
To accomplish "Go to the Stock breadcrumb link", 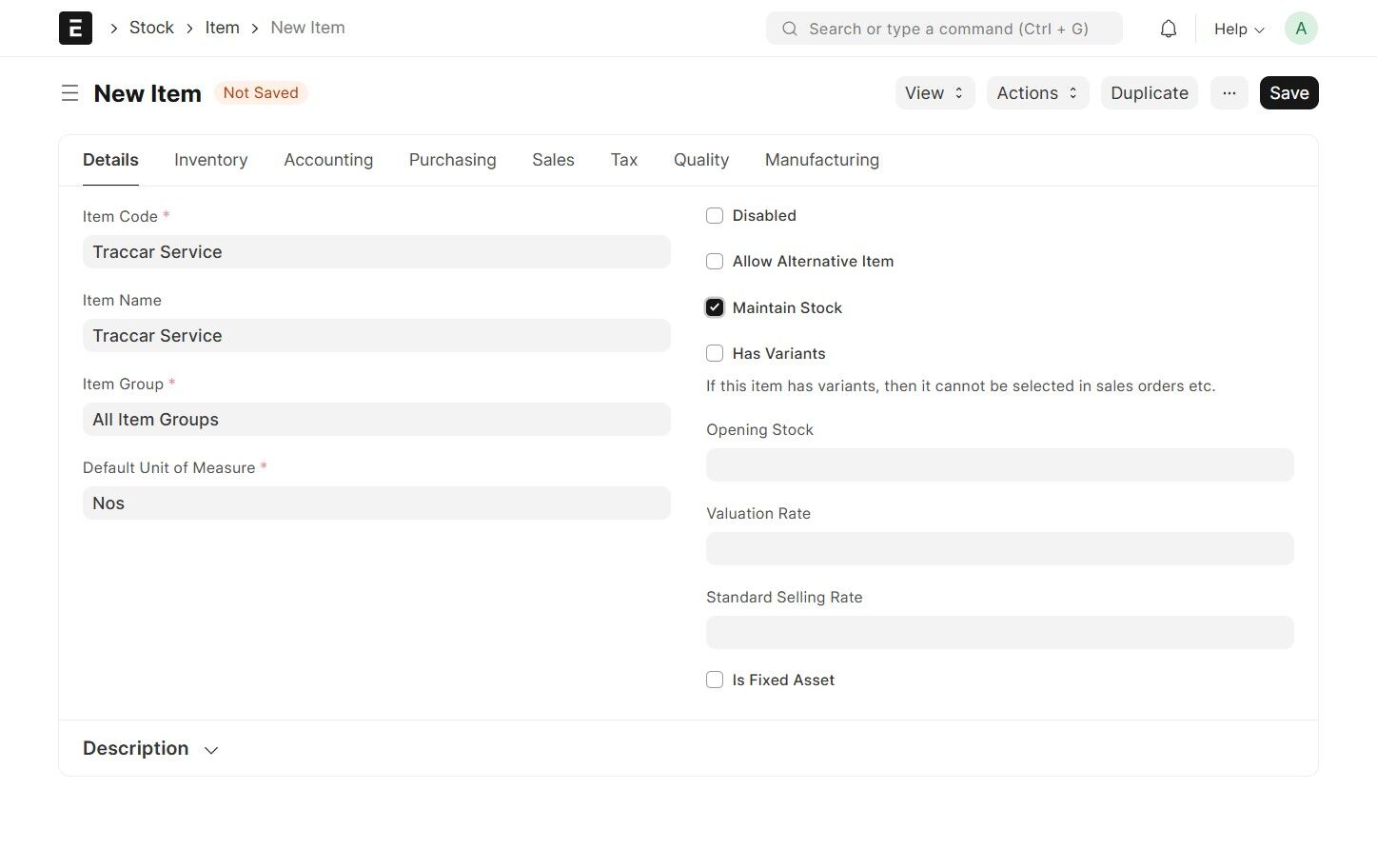I will pyautogui.click(x=151, y=28).
